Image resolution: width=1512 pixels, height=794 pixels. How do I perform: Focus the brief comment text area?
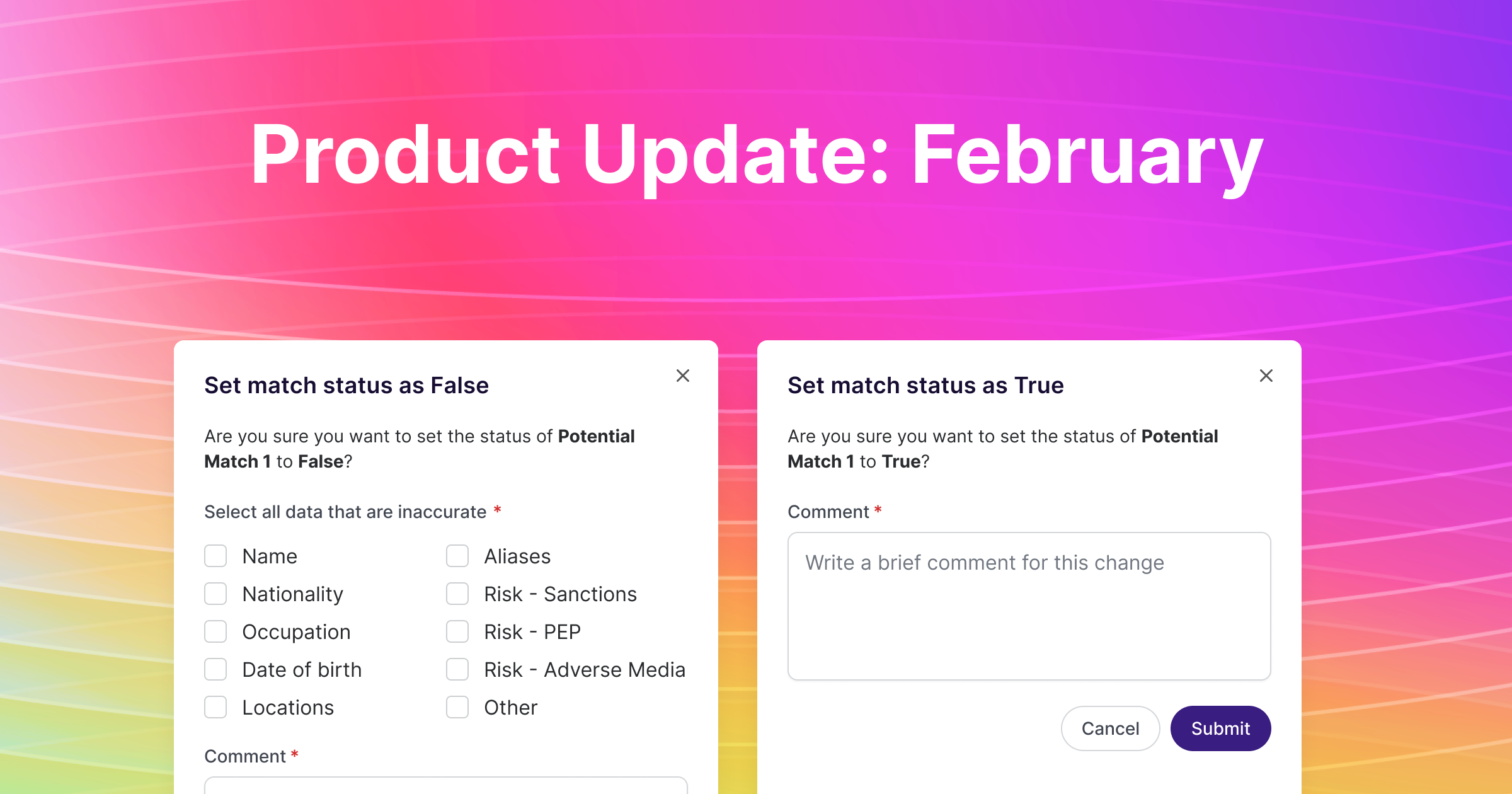1029,606
